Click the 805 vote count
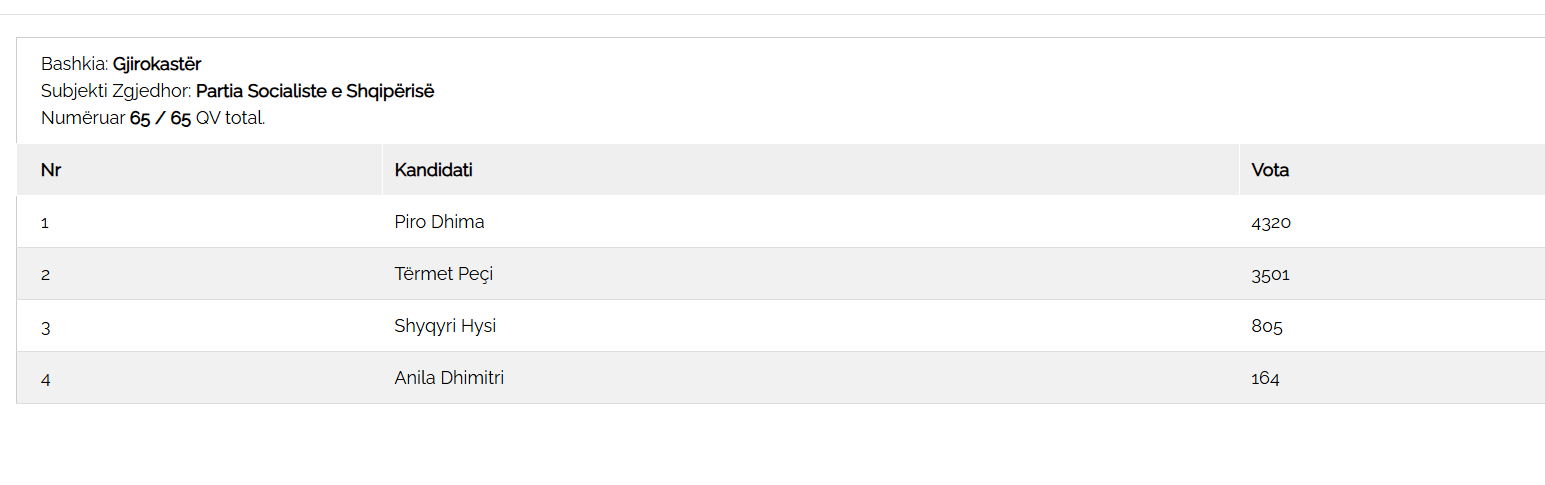Viewport: 1545px width, 485px height. pos(1267,326)
